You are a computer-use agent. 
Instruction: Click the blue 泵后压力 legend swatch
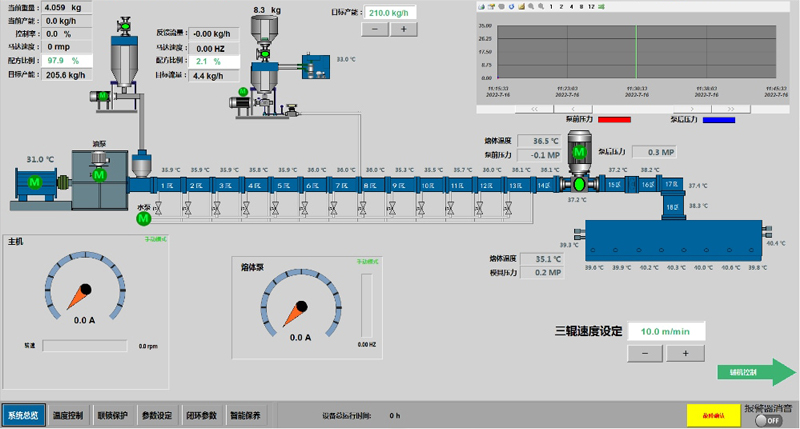[719, 120]
